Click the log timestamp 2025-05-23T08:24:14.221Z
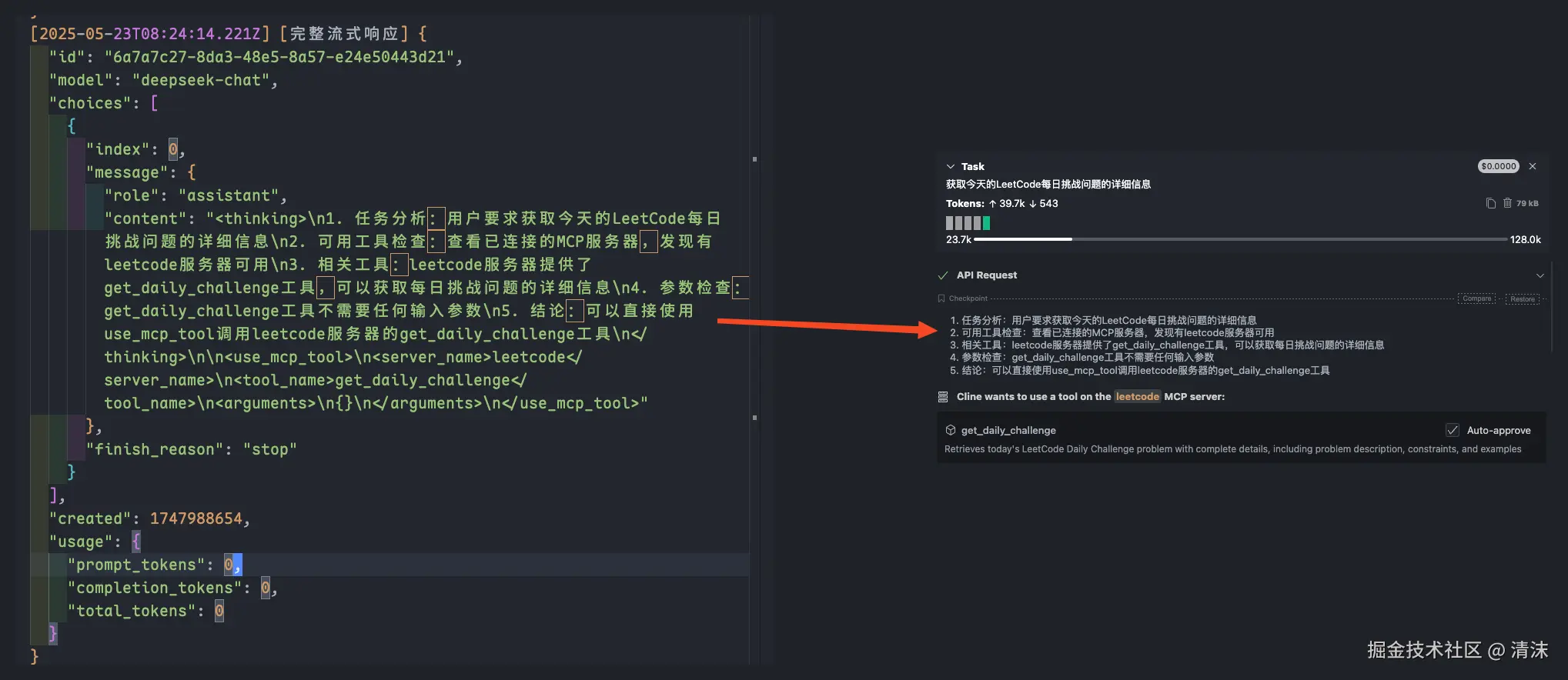1568x680 pixels. [150, 34]
